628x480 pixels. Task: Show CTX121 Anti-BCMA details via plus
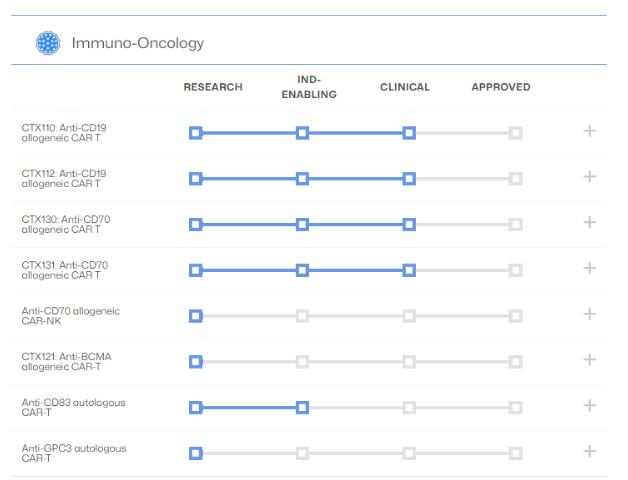point(590,360)
